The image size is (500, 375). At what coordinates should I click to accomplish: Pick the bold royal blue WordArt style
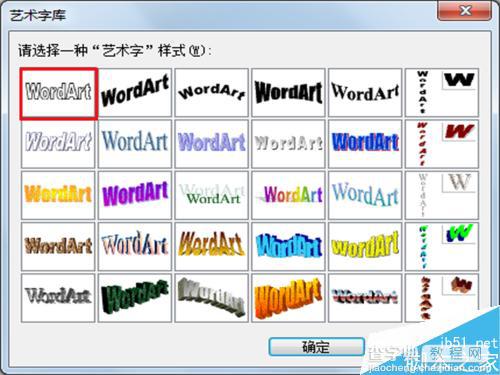pos(365,144)
